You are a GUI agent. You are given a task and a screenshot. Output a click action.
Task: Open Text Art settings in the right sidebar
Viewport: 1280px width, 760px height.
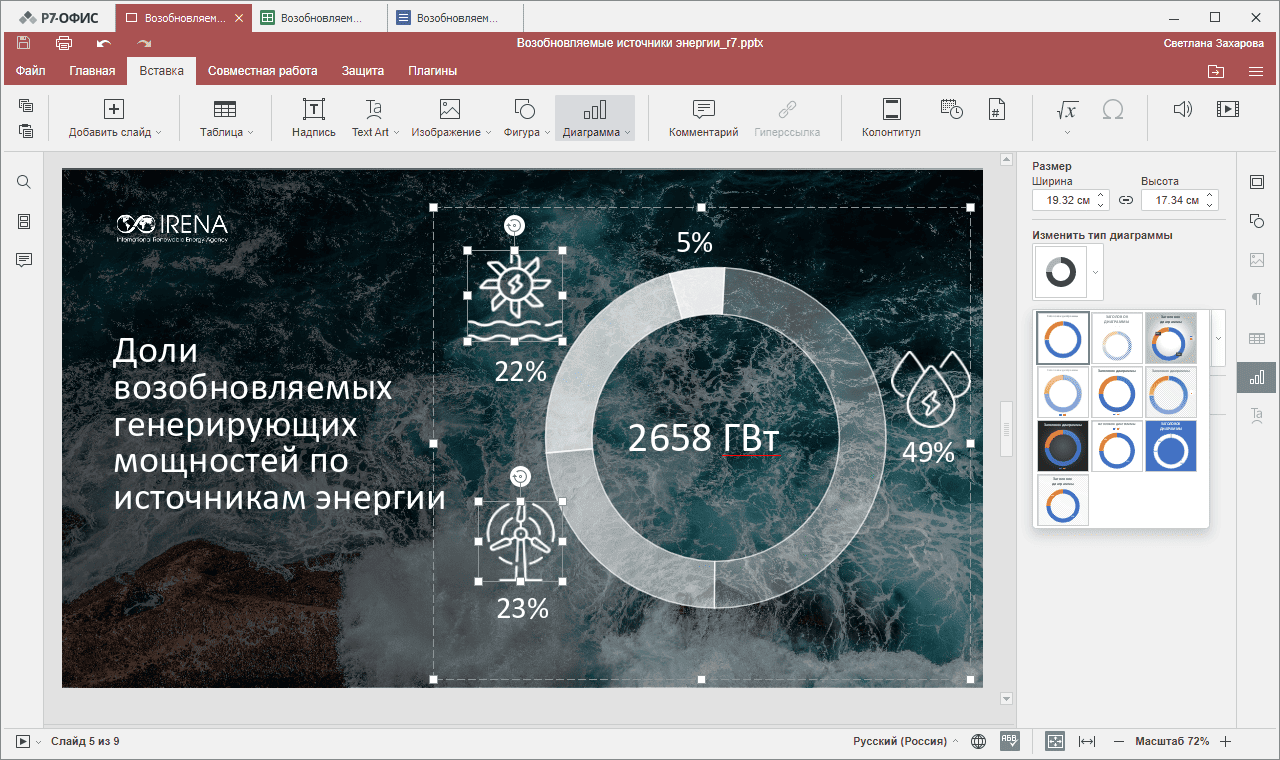1257,416
